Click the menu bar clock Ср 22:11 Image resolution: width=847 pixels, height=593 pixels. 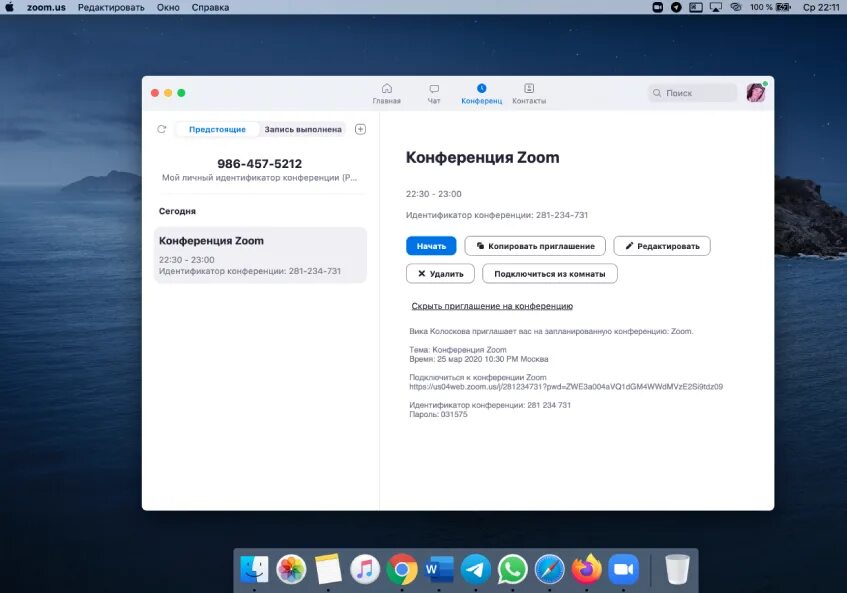(821, 7)
